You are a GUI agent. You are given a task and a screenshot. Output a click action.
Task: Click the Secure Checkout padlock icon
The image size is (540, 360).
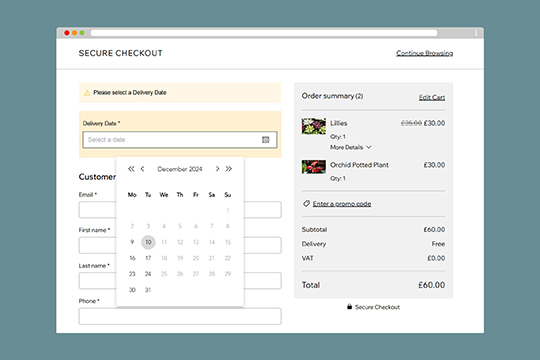(x=349, y=307)
